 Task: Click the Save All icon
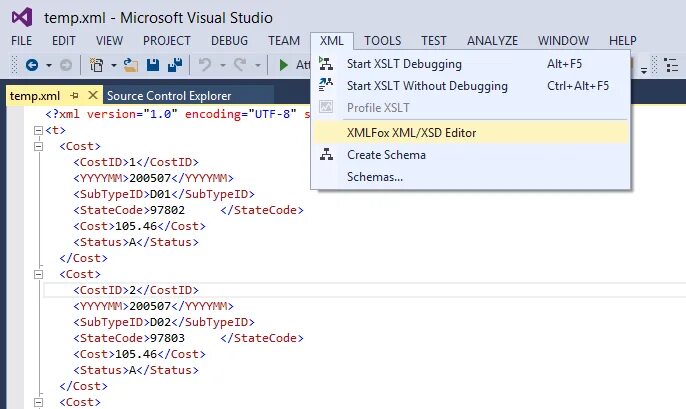coord(174,65)
